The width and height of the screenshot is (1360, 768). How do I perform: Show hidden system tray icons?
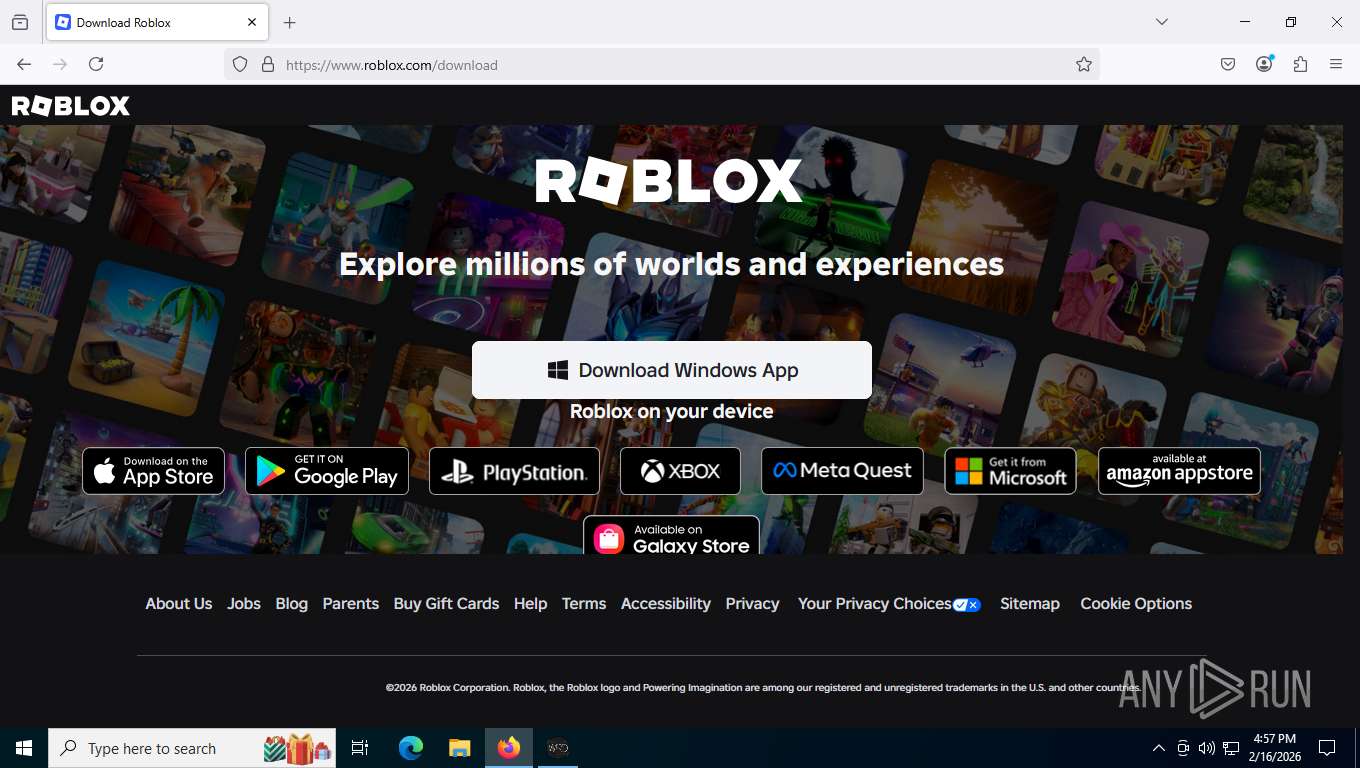coord(1159,748)
